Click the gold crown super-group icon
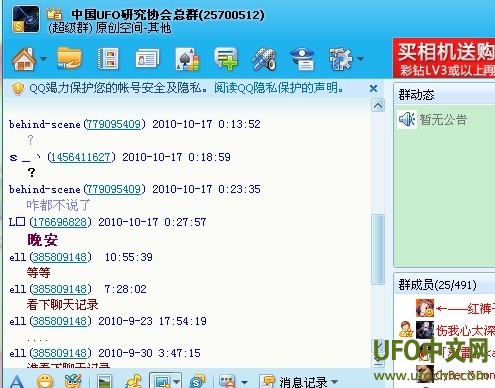495x388 pixels. [55, 14]
